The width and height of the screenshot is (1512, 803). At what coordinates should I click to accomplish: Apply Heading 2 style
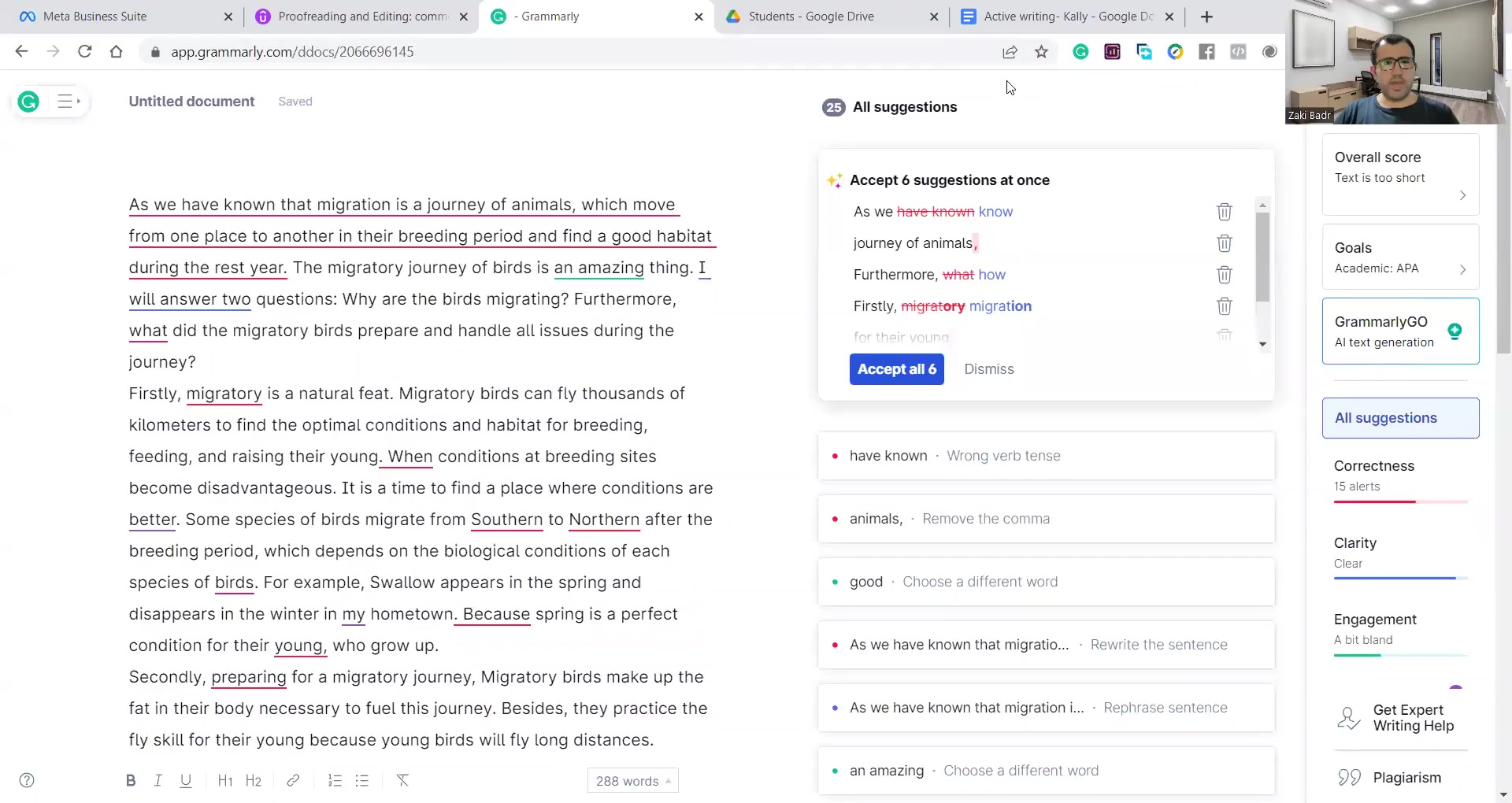coord(253,780)
